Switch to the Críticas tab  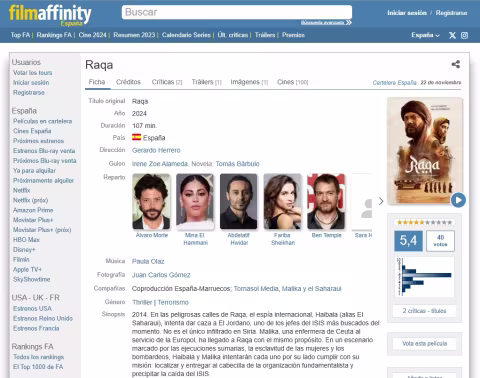[167, 82]
